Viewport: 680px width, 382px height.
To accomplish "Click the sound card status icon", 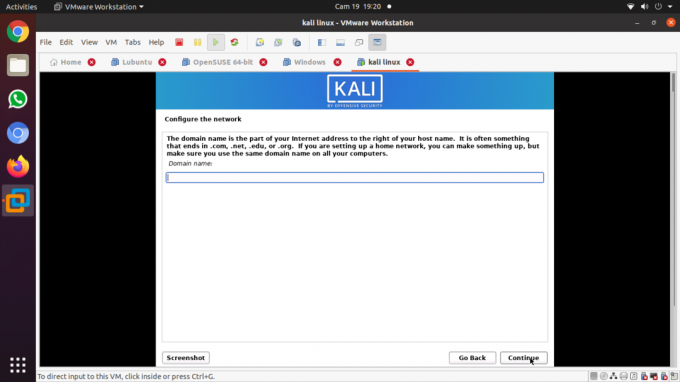I will coord(634,376).
